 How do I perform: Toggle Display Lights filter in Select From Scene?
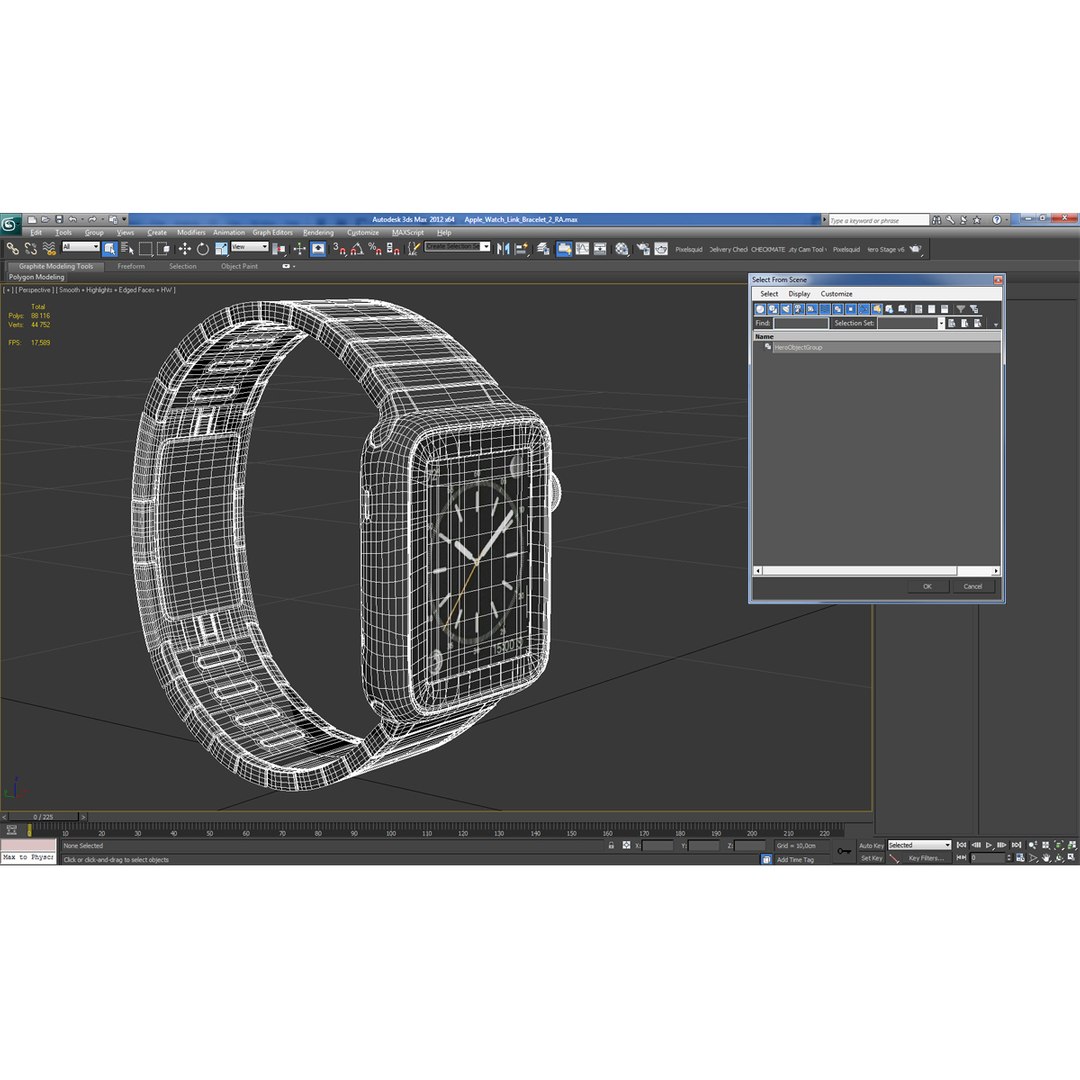point(786,309)
